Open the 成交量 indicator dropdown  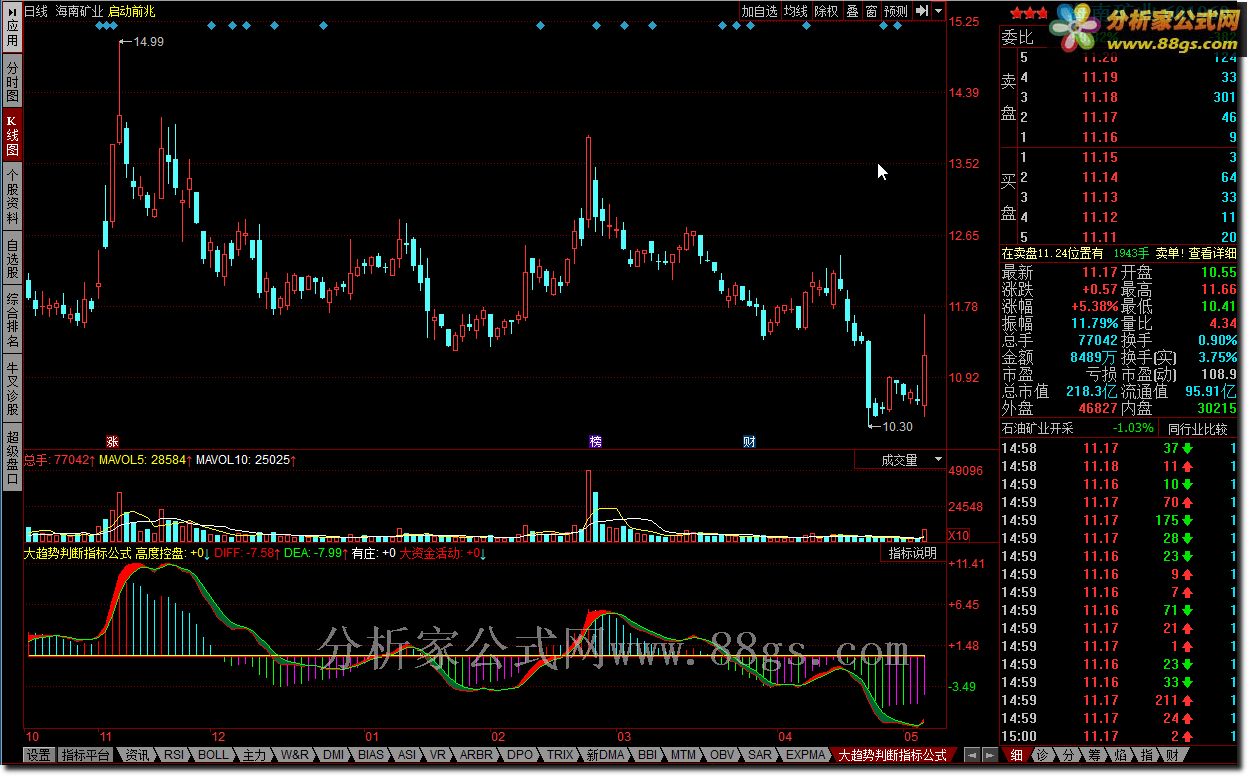click(900, 460)
